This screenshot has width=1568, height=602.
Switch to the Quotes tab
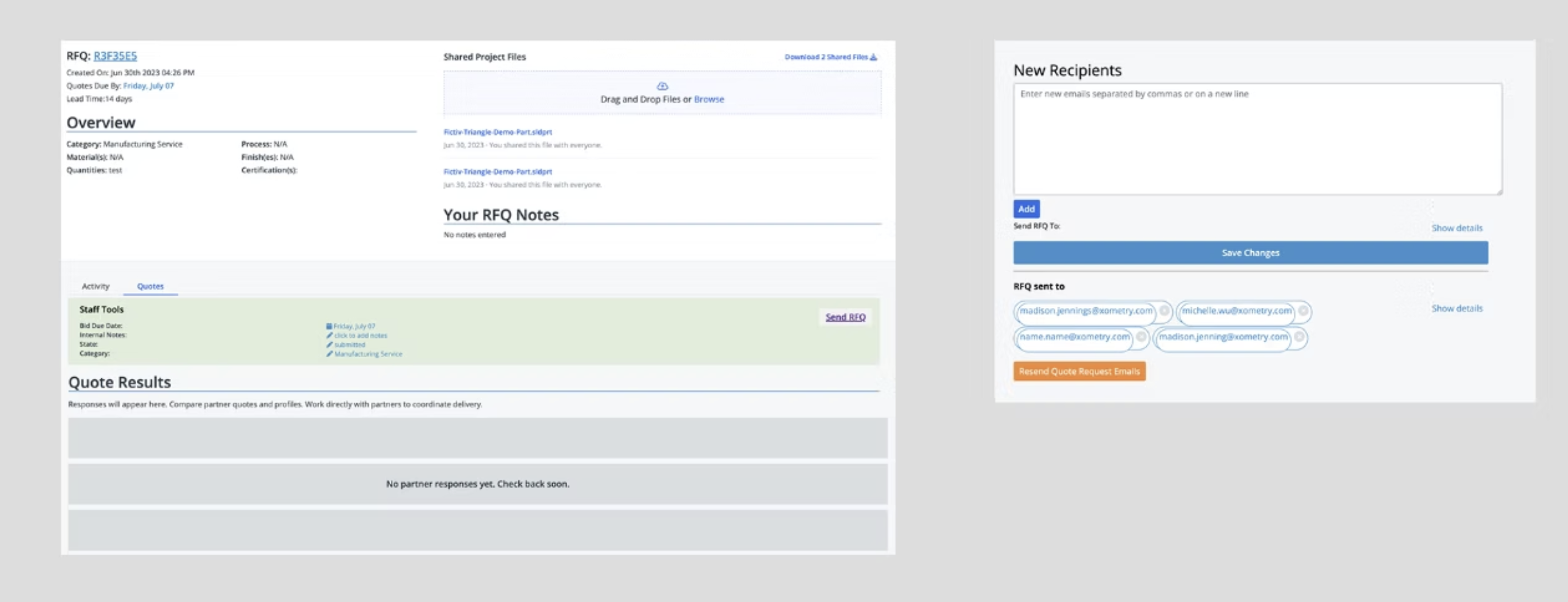click(150, 286)
